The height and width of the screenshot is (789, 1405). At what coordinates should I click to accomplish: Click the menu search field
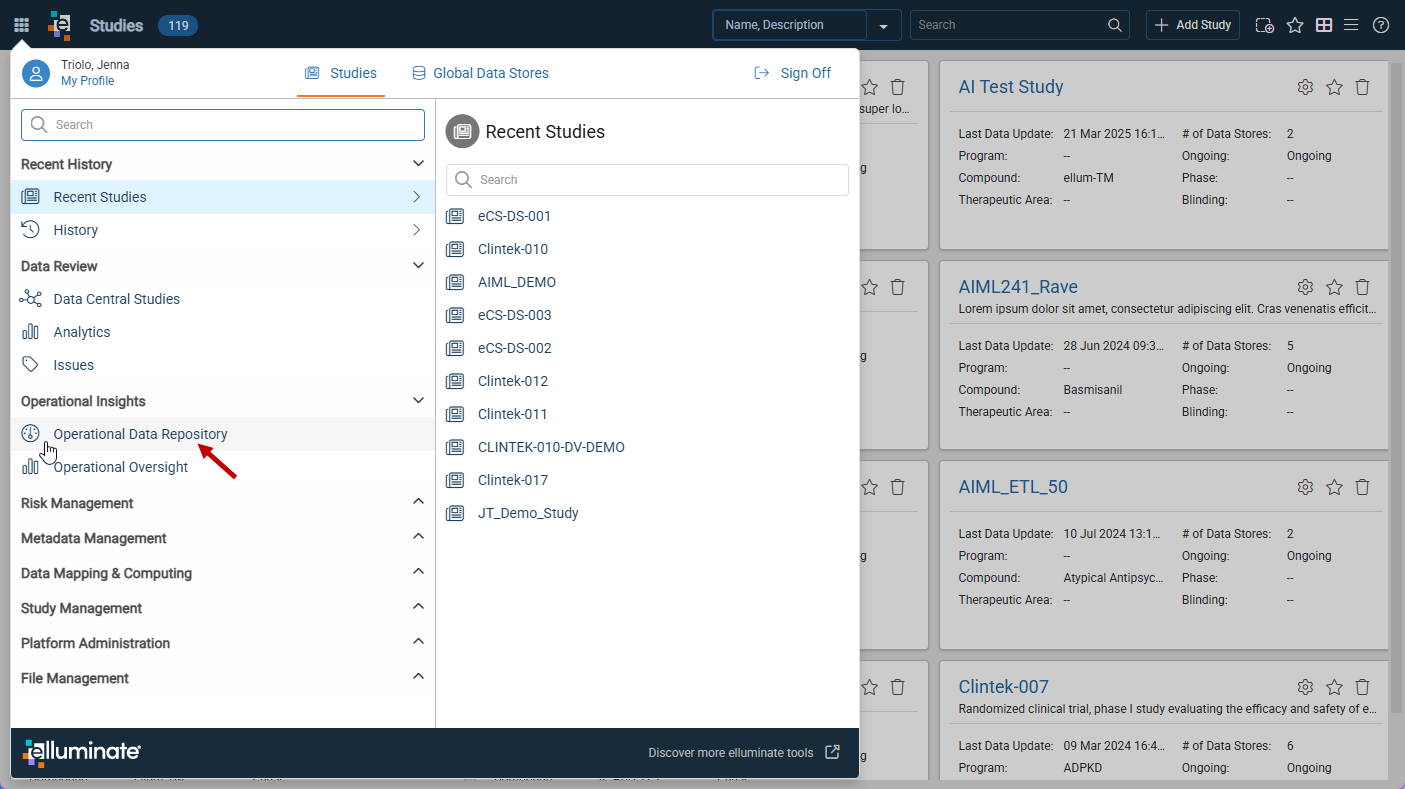coord(223,125)
